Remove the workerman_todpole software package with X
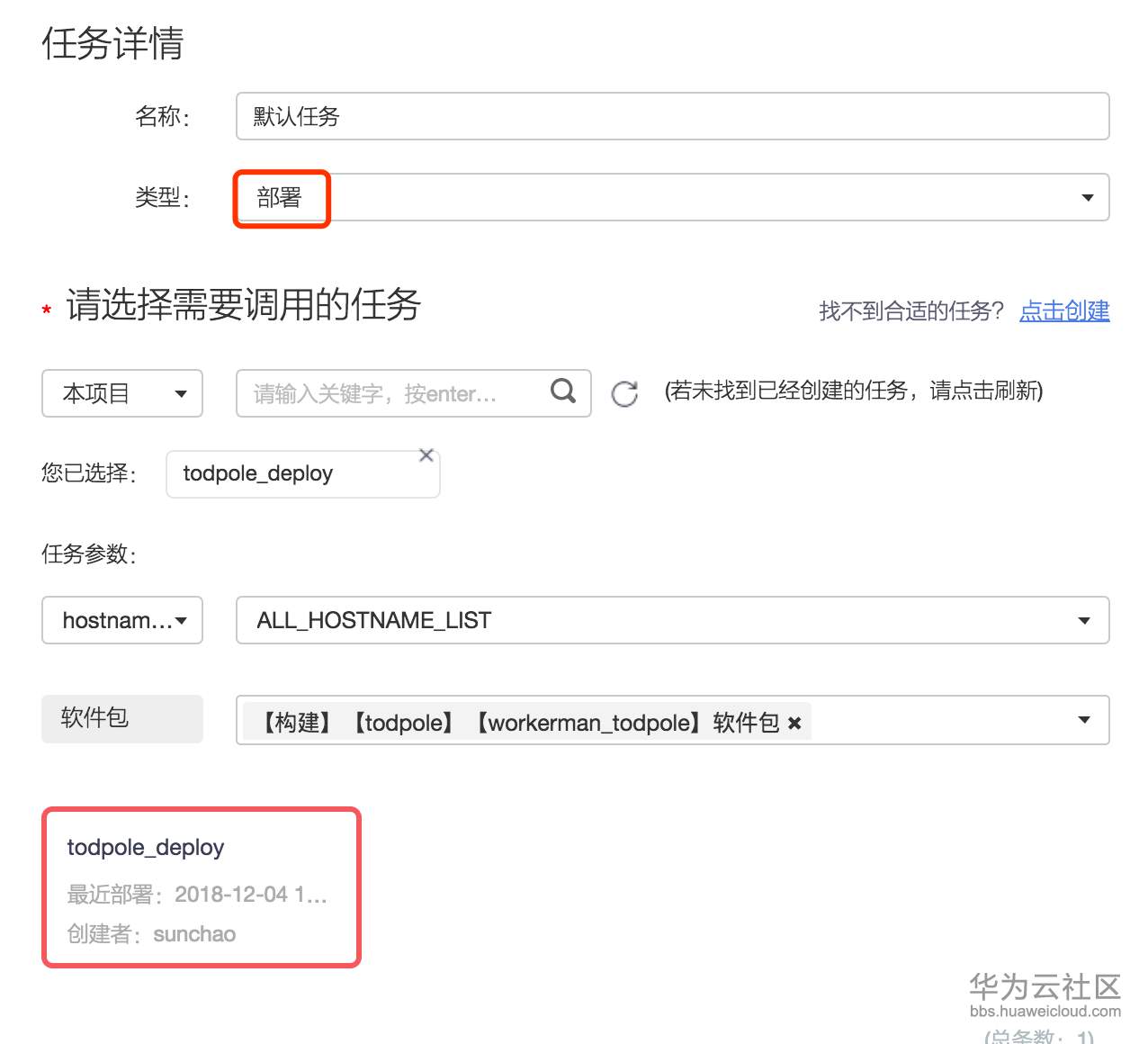Screen dimensions: 1148x1044 [795, 722]
